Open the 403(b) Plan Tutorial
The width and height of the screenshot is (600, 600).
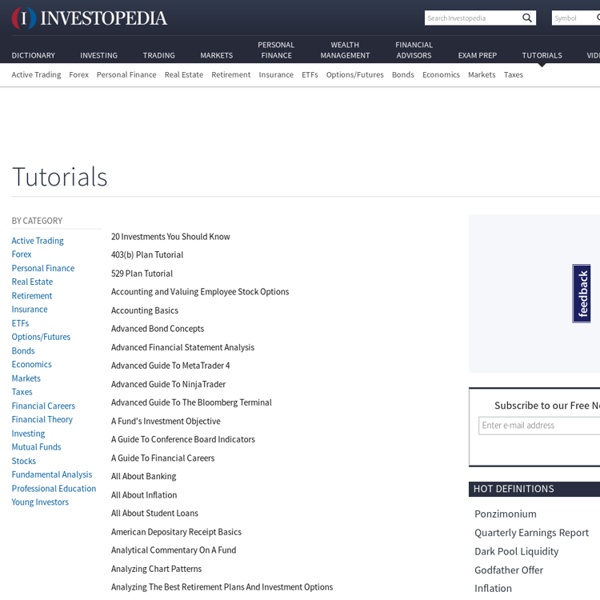147,255
